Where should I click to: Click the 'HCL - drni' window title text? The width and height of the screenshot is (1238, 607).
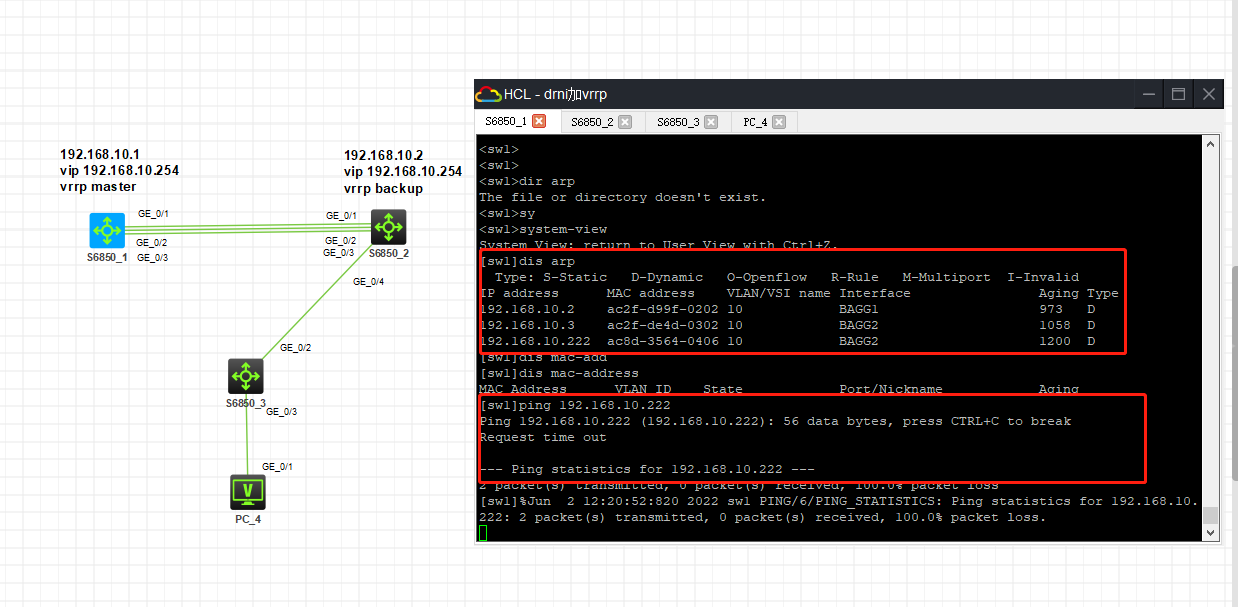[555, 94]
